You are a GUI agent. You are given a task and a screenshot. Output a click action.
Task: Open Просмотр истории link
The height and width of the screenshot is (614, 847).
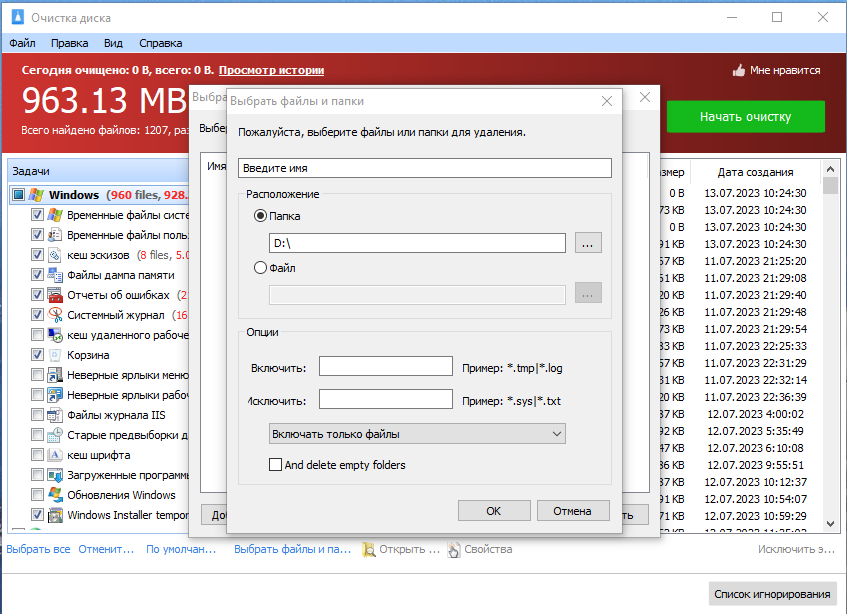click(x=271, y=70)
